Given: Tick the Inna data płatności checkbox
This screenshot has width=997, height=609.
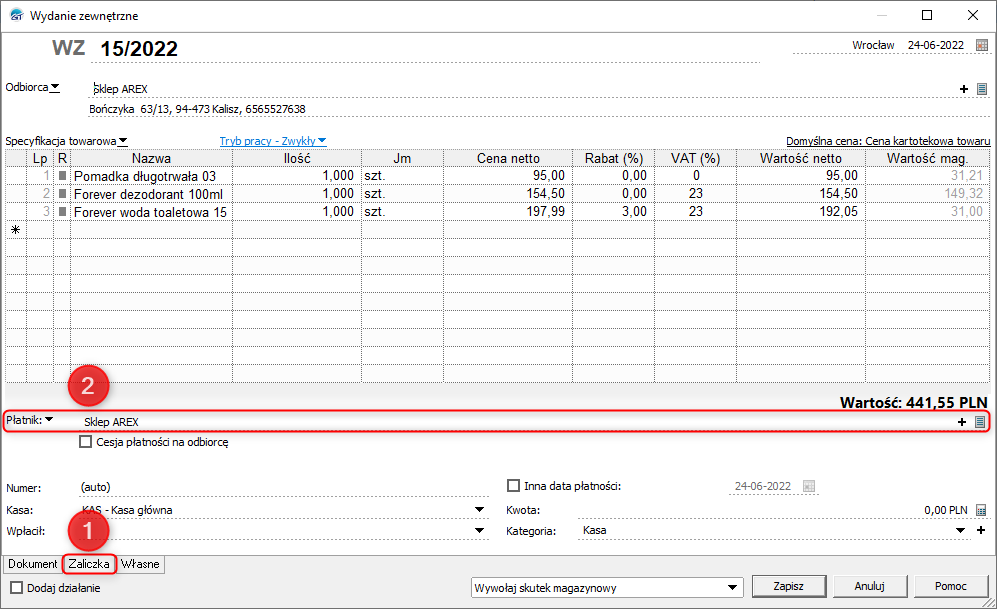Looking at the screenshot, I should pos(514,486).
